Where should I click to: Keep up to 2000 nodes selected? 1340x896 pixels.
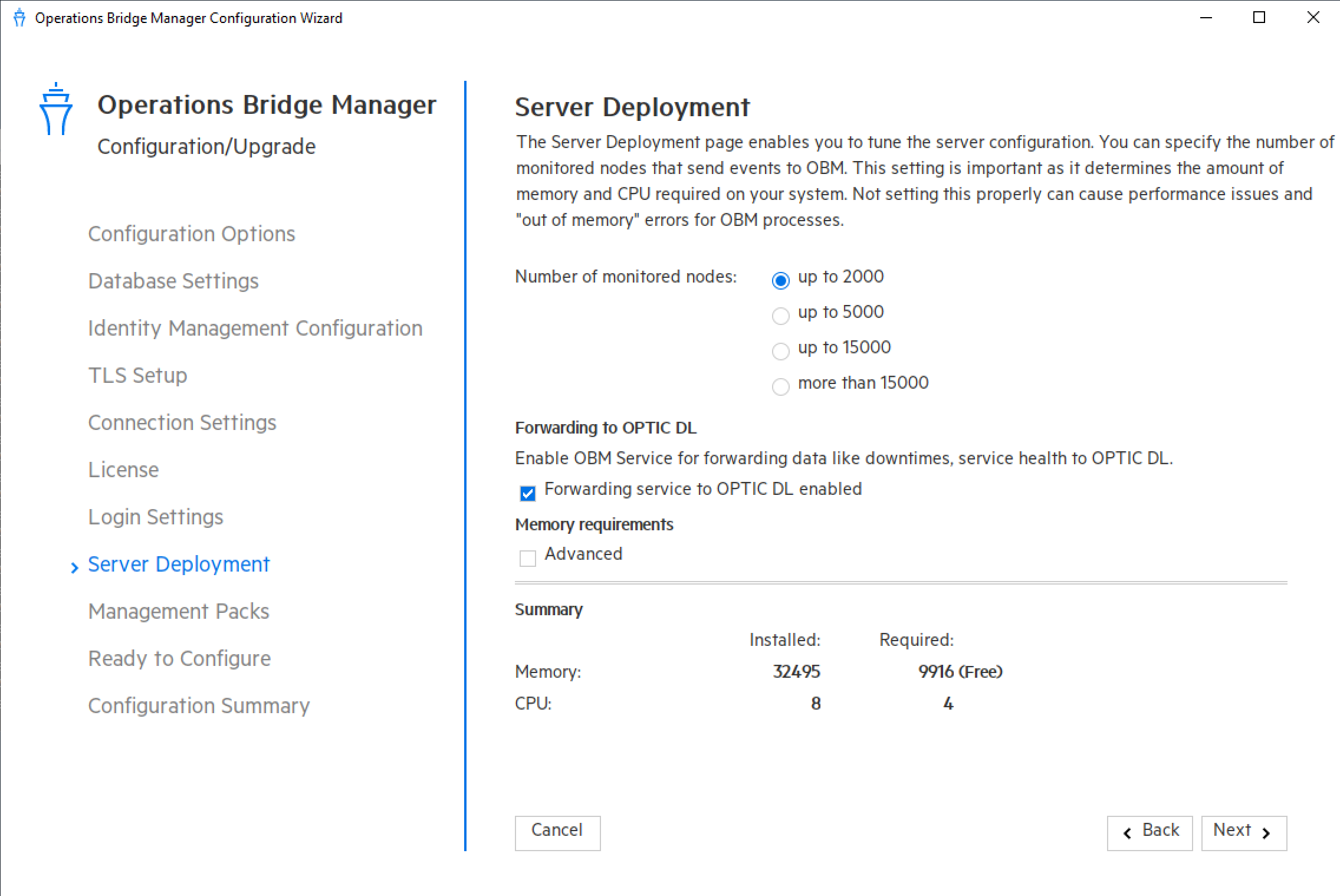(780, 281)
